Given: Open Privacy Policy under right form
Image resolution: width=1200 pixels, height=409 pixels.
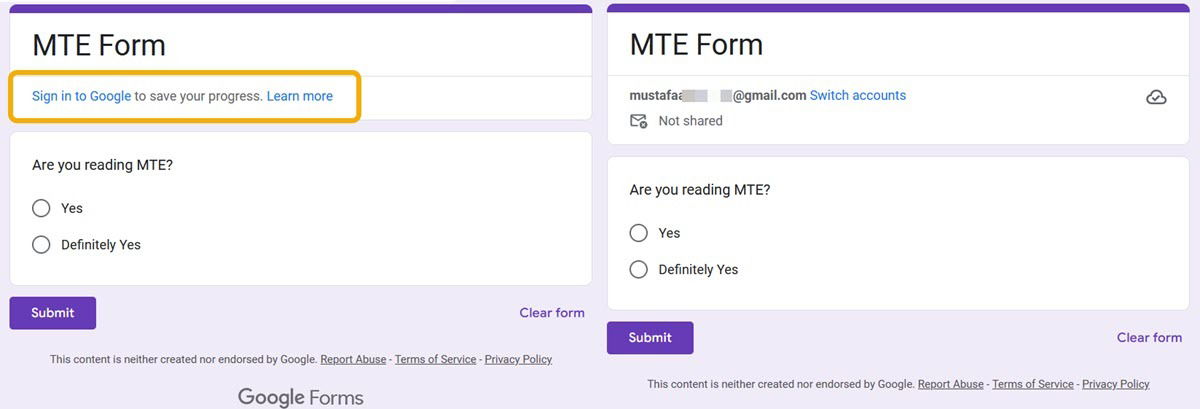Looking at the screenshot, I should pyautogui.click(x=1115, y=384).
